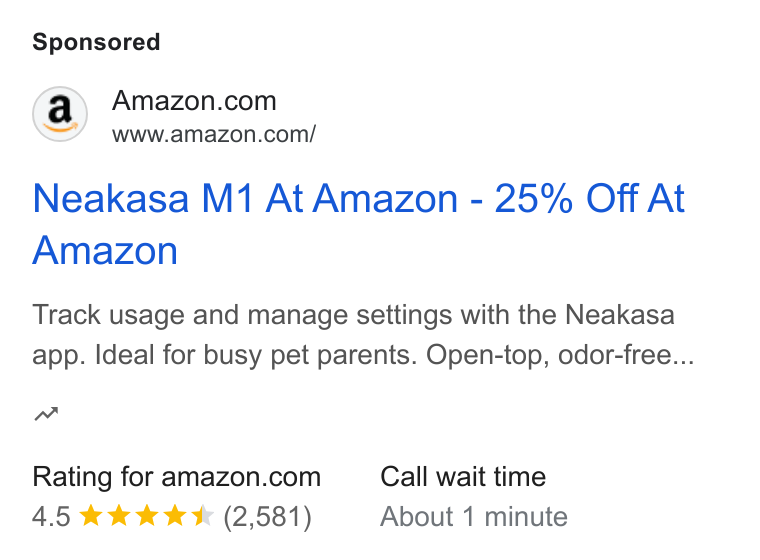Click the word 'Amazon' on headline's second line

(105, 251)
